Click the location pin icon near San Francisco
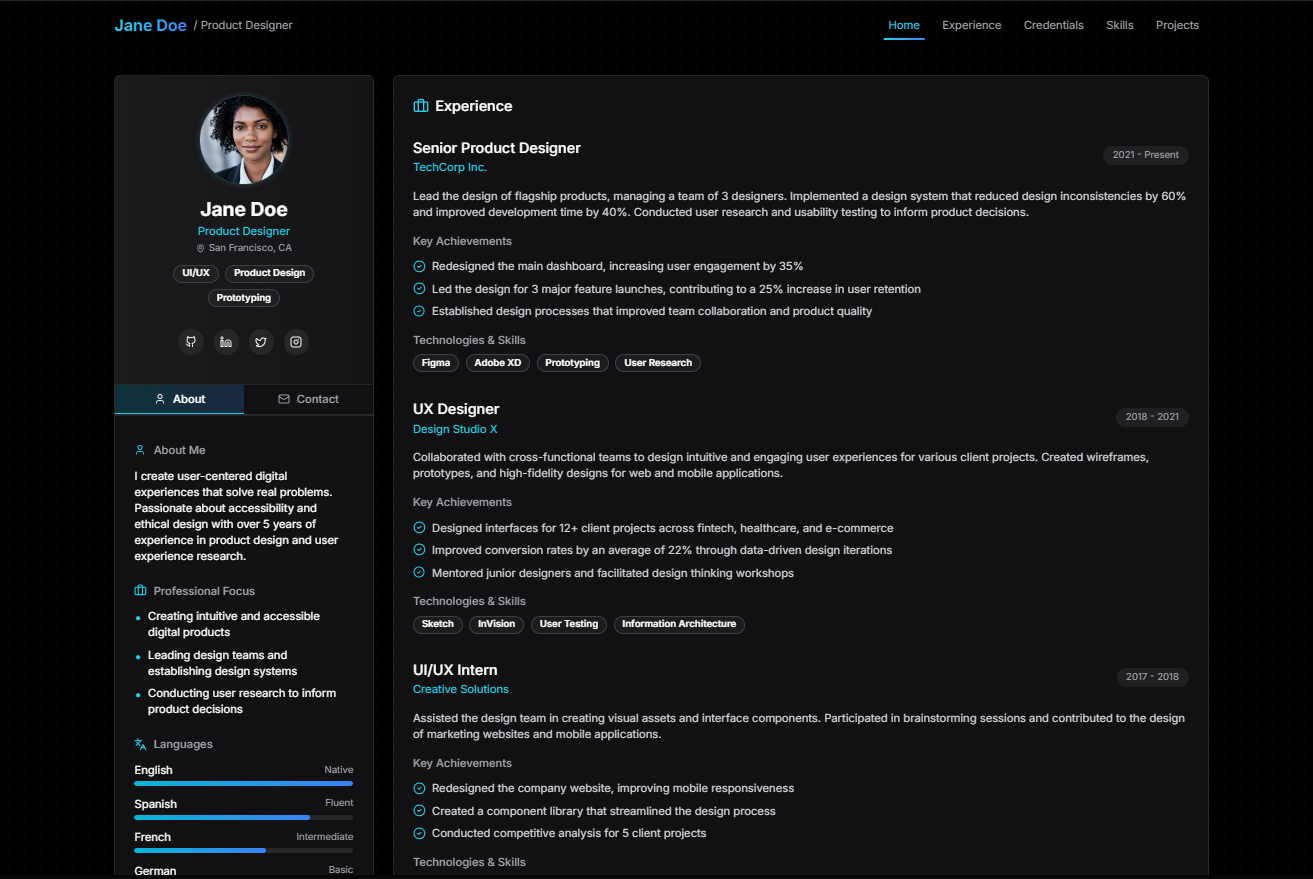Viewport: 1313px width, 879px height. click(x=202, y=247)
